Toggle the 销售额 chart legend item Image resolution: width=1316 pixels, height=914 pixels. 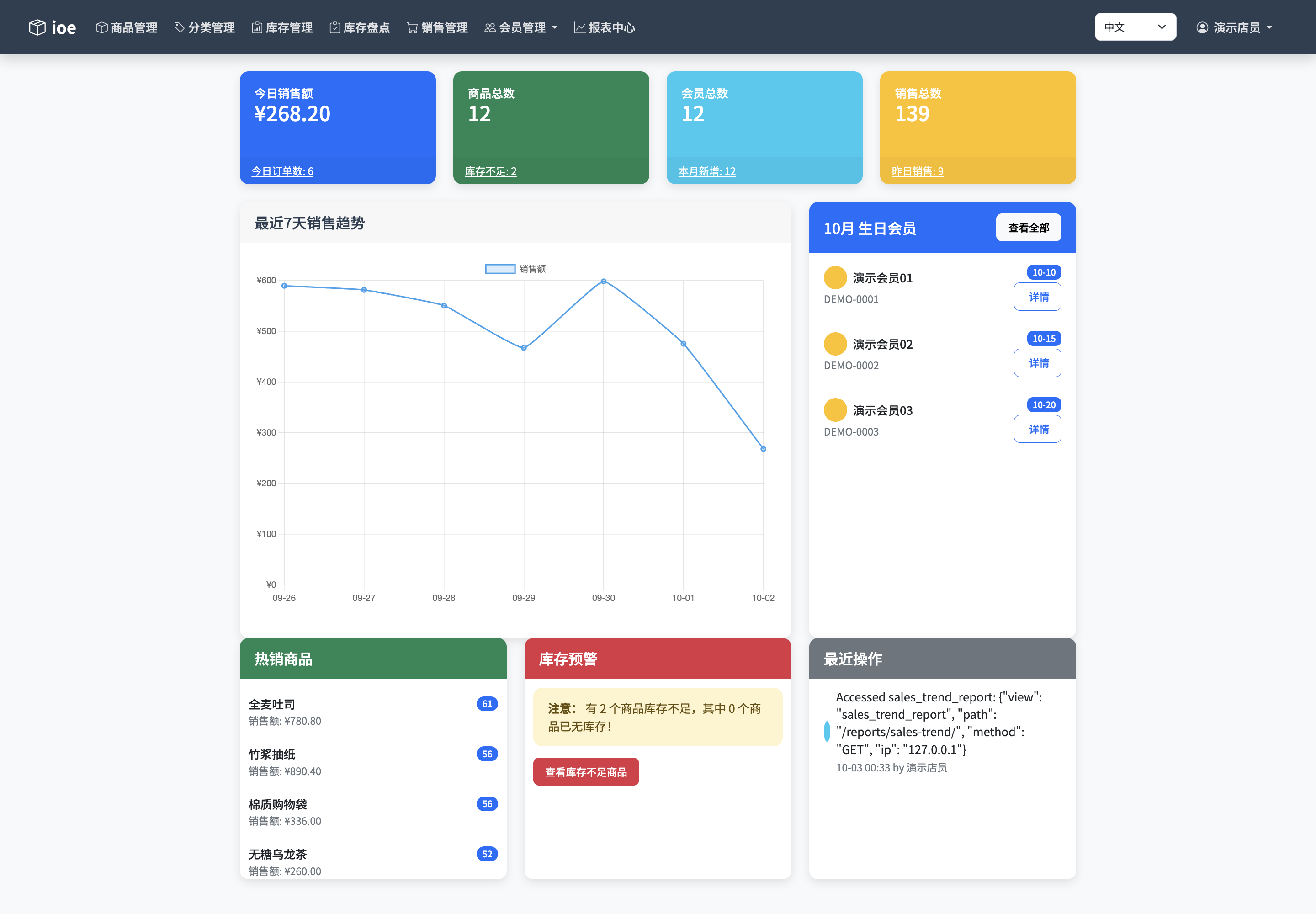[x=515, y=269]
